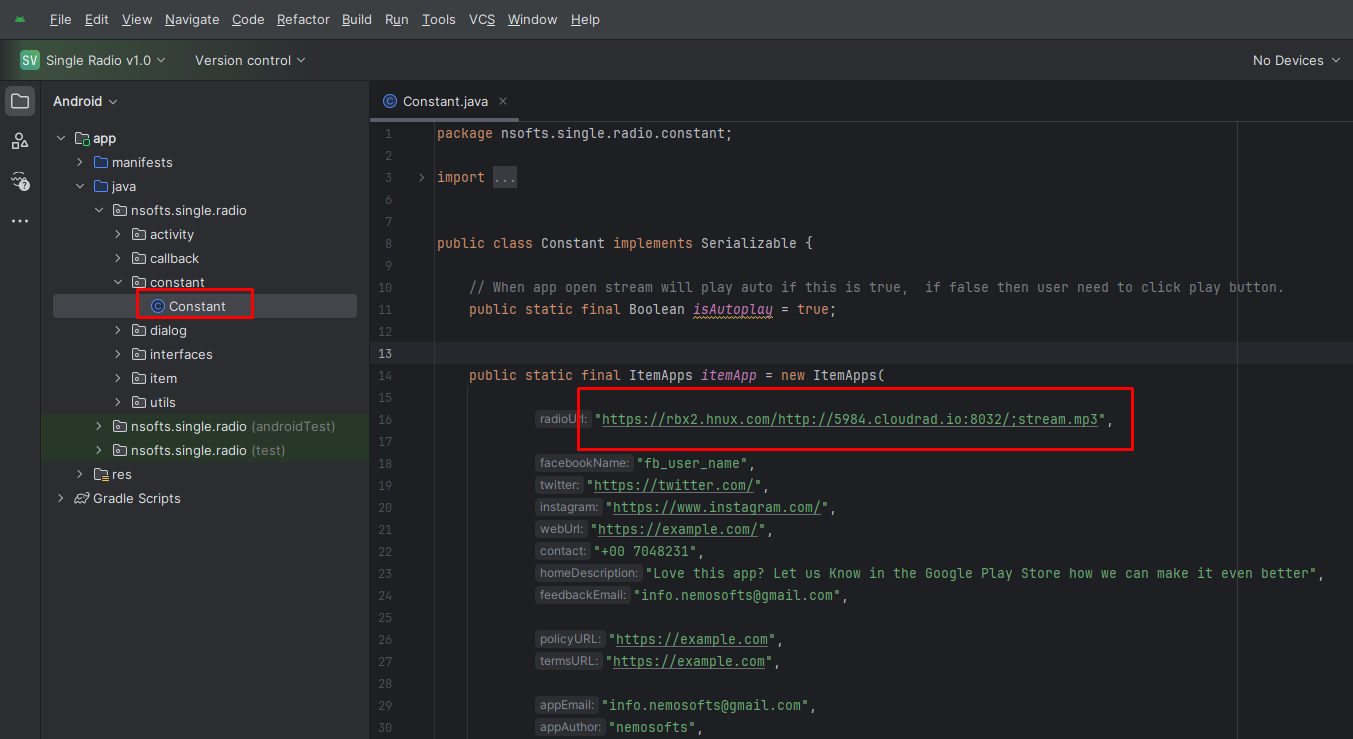Image resolution: width=1353 pixels, height=739 pixels.
Task: Expand the activity package
Action: coord(118,234)
